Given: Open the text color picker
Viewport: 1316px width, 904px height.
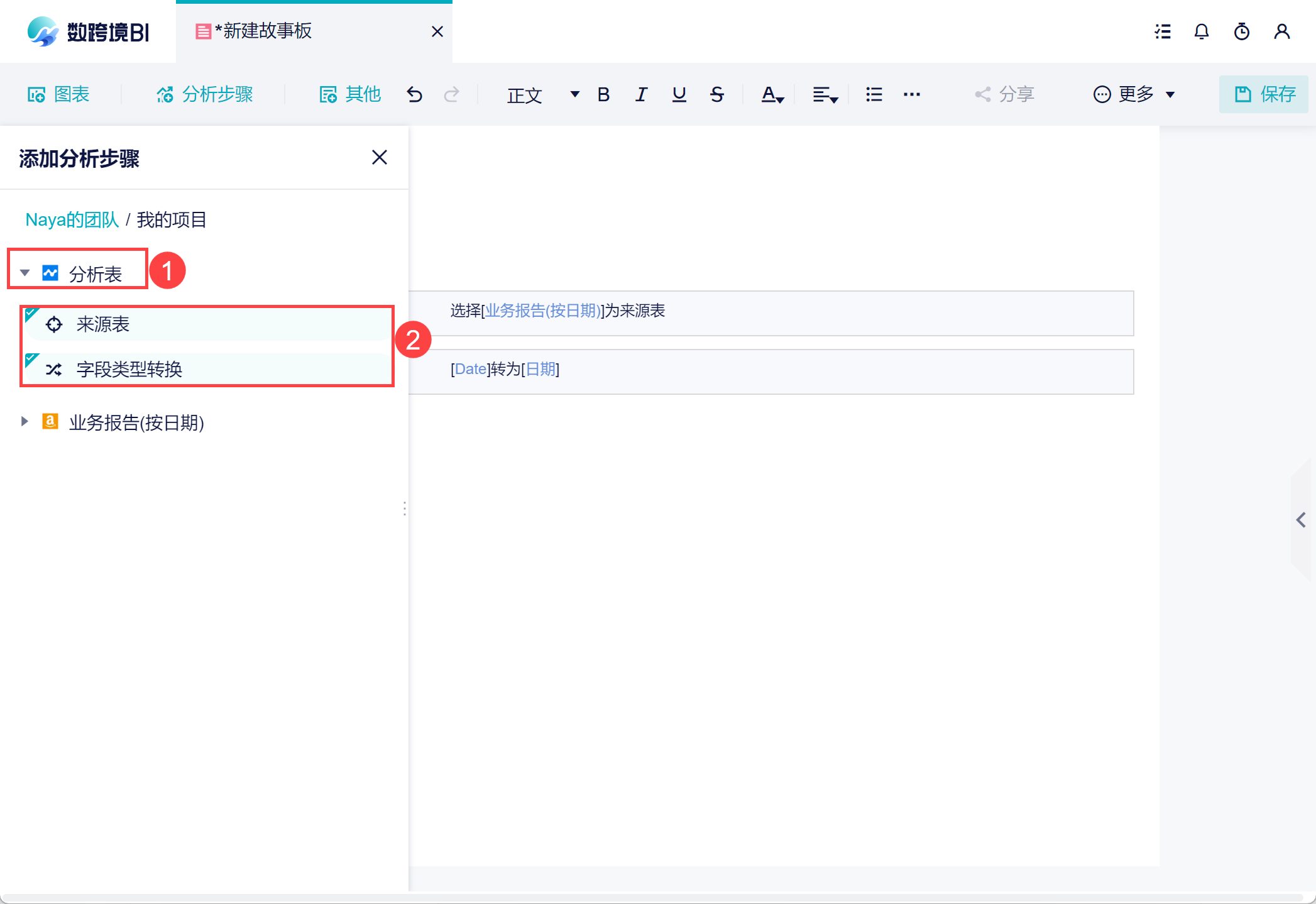Looking at the screenshot, I should click(x=772, y=94).
